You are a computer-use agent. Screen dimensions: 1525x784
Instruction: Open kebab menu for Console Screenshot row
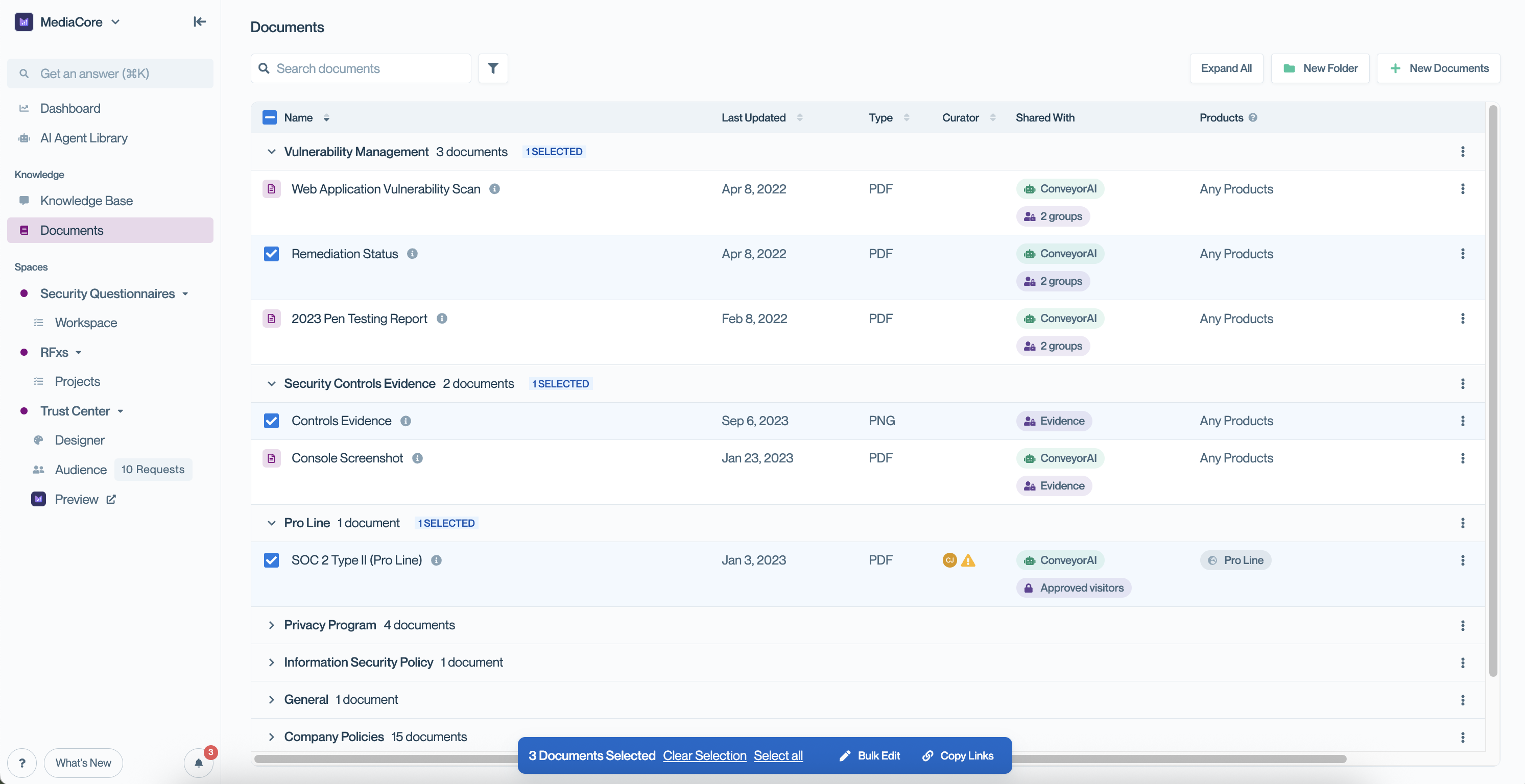[x=1462, y=458]
